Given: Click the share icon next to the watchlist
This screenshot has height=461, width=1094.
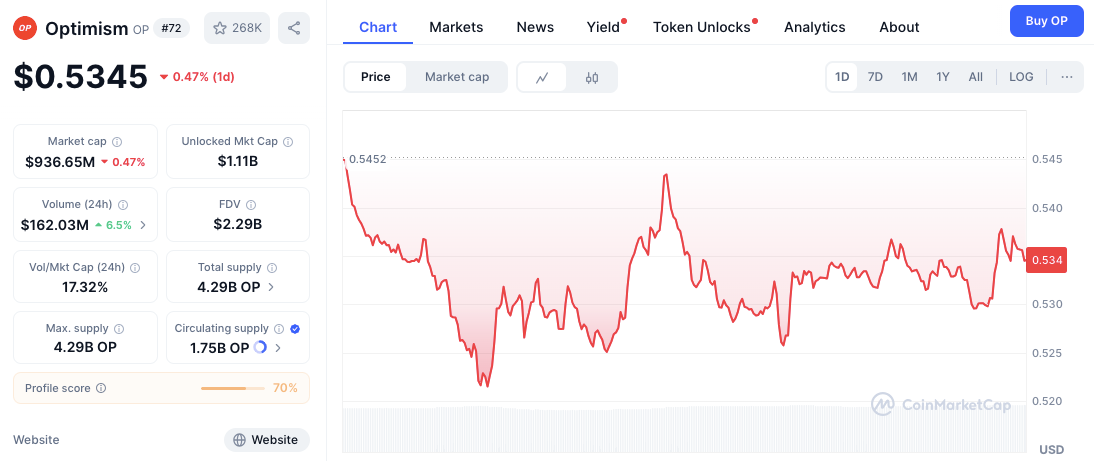Looking at the screenshot, I should [x=294, y=28].
